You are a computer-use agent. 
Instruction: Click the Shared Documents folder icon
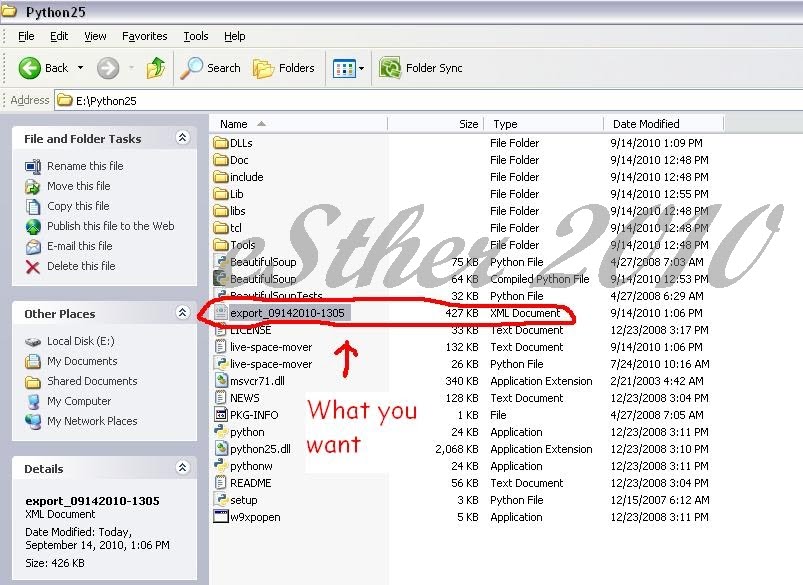pos(33,382)
